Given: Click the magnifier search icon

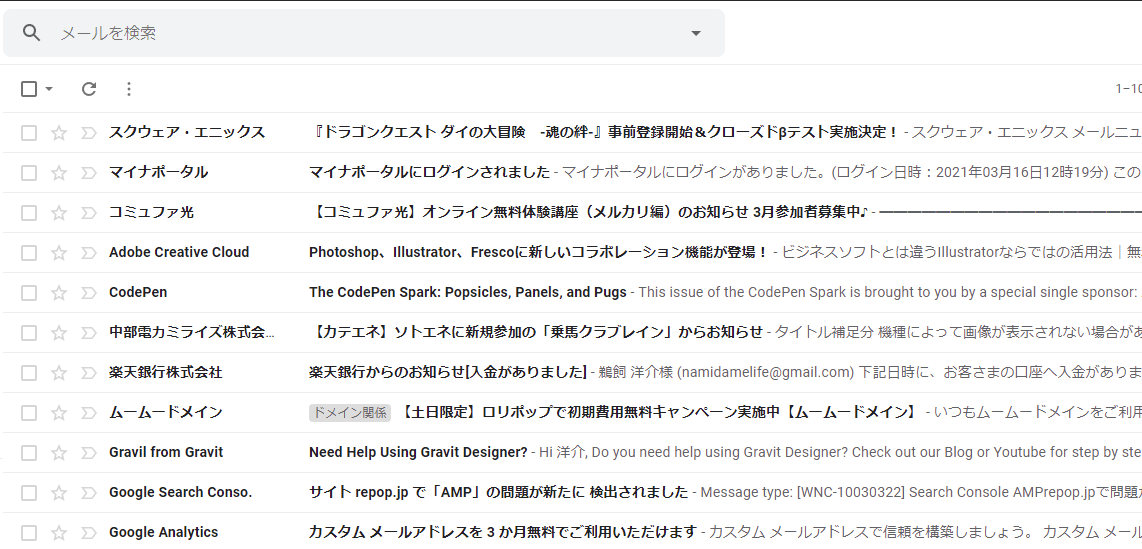Looking at the screenshot, I should point(31,33).
